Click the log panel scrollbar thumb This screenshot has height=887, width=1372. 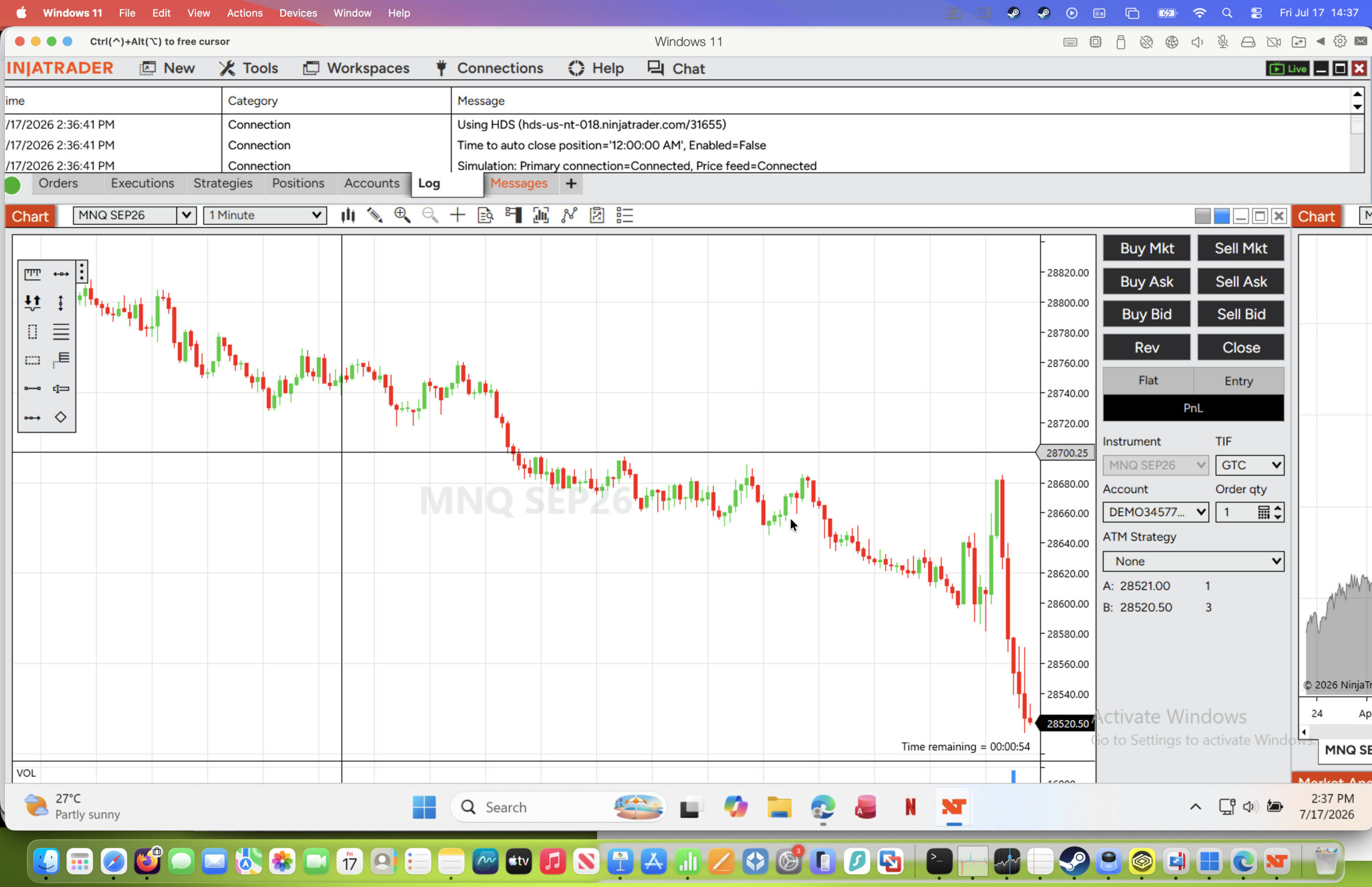1357,125
